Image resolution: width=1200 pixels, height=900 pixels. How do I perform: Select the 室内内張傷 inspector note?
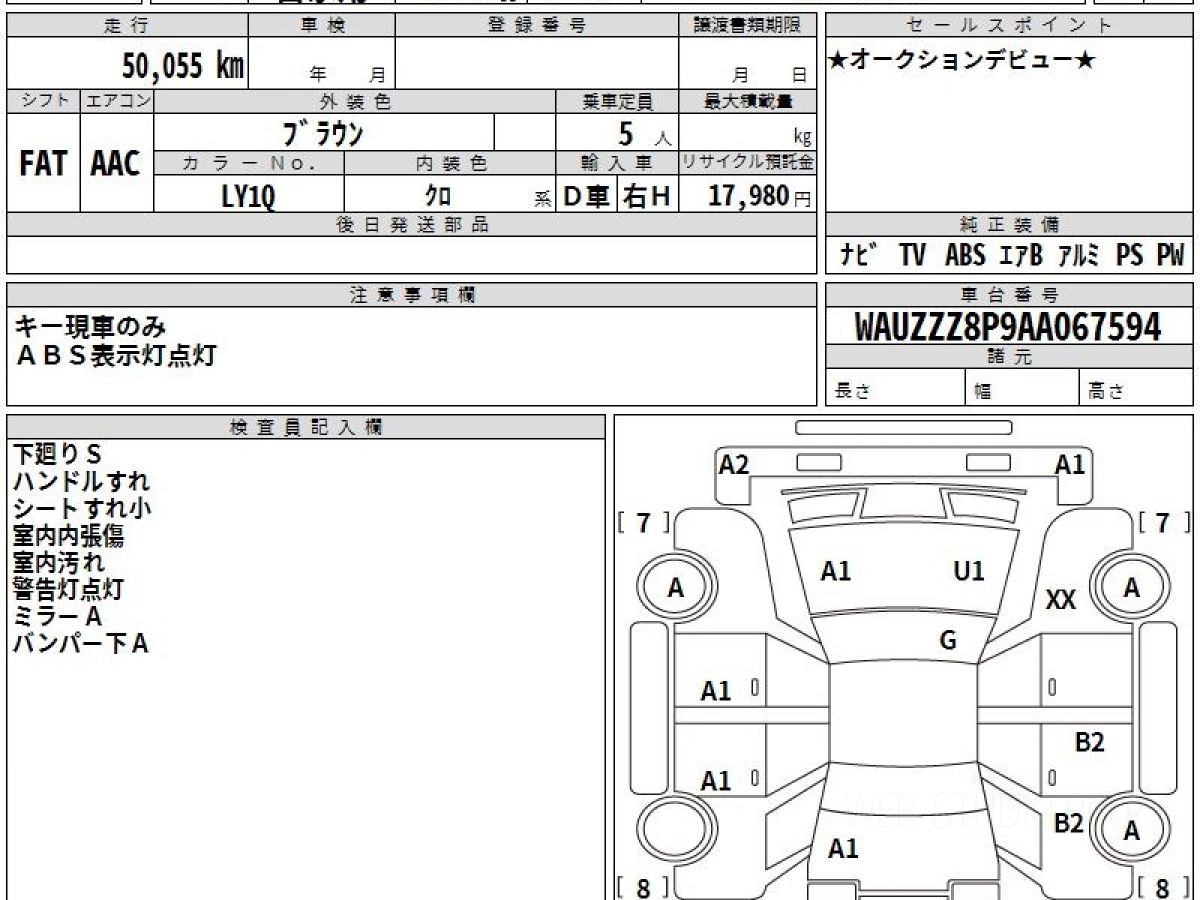68,536
